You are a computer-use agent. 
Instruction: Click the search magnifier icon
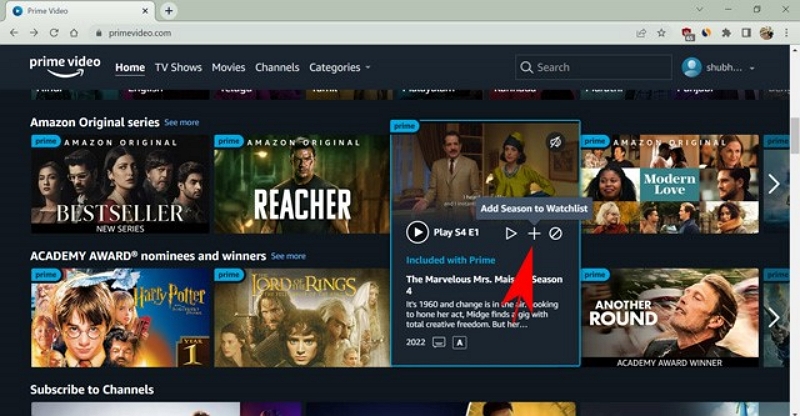coord(526,67)
